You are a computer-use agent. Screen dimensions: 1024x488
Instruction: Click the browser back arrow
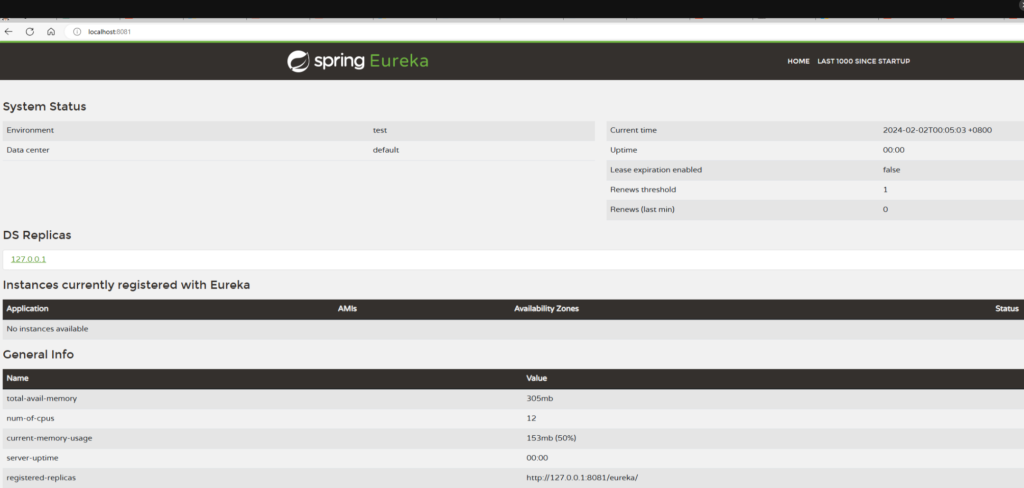click(8, 31)
